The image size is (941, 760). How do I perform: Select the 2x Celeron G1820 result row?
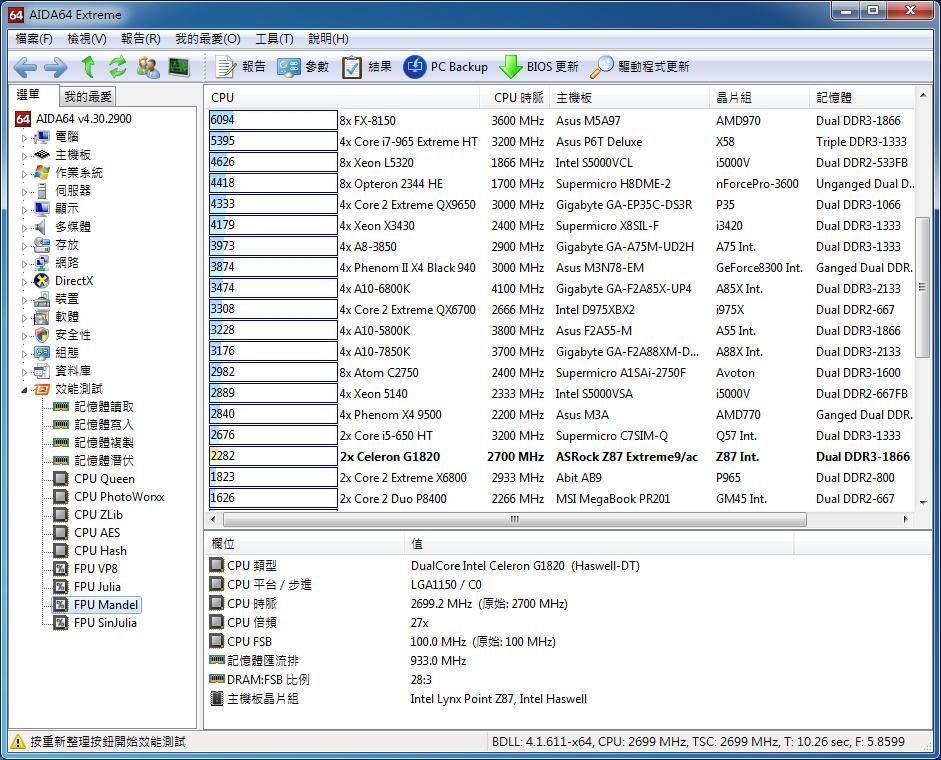pyautogui.click(x=561, y=457)
